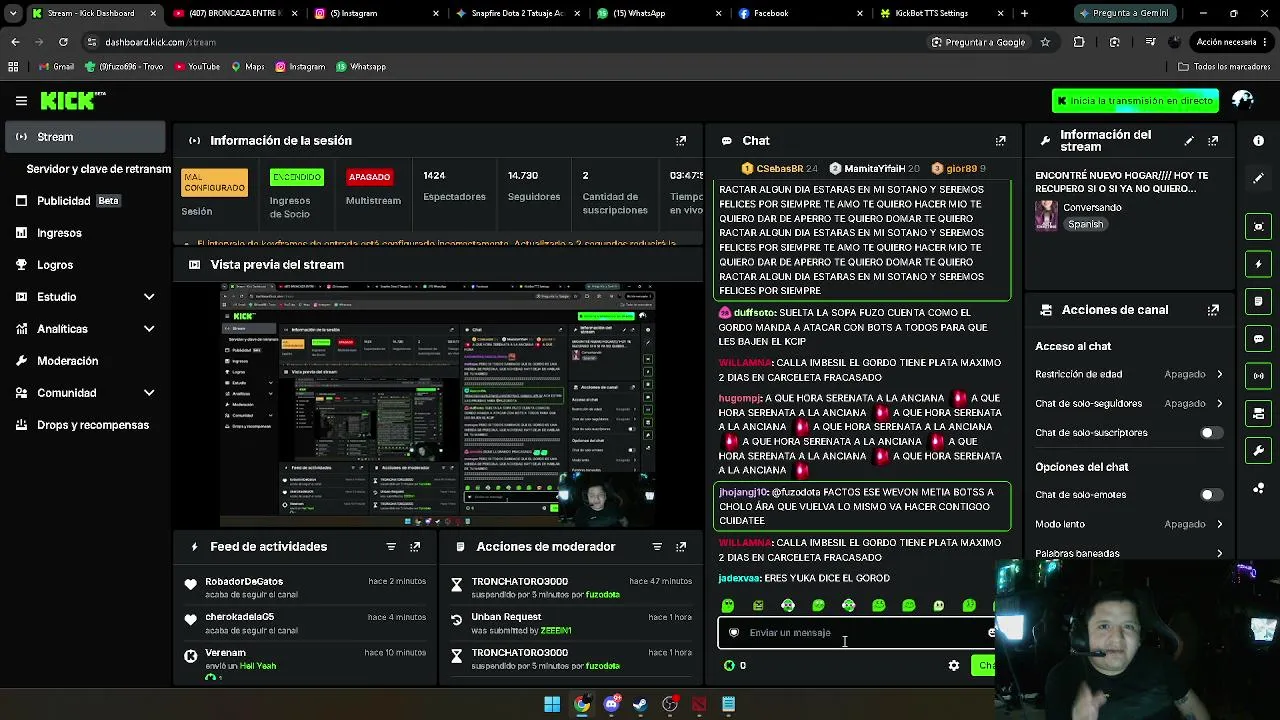Screen dimensions: 1280x720
Task: Open Chrome from the taskbar
Action: tap(581, 704)
